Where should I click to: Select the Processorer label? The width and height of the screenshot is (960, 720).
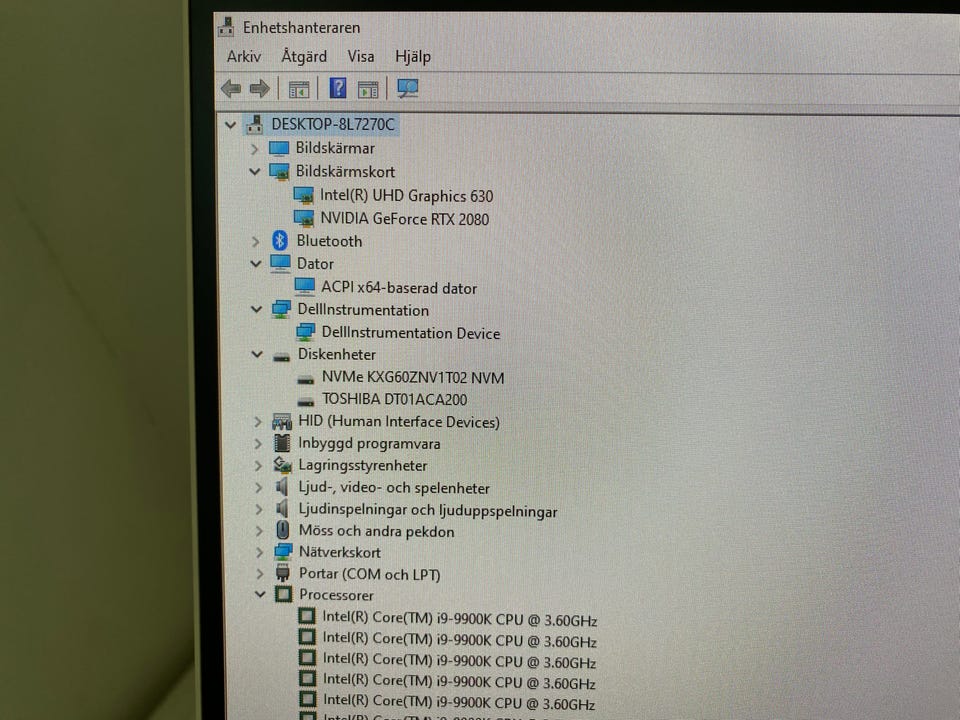[336, 594]
